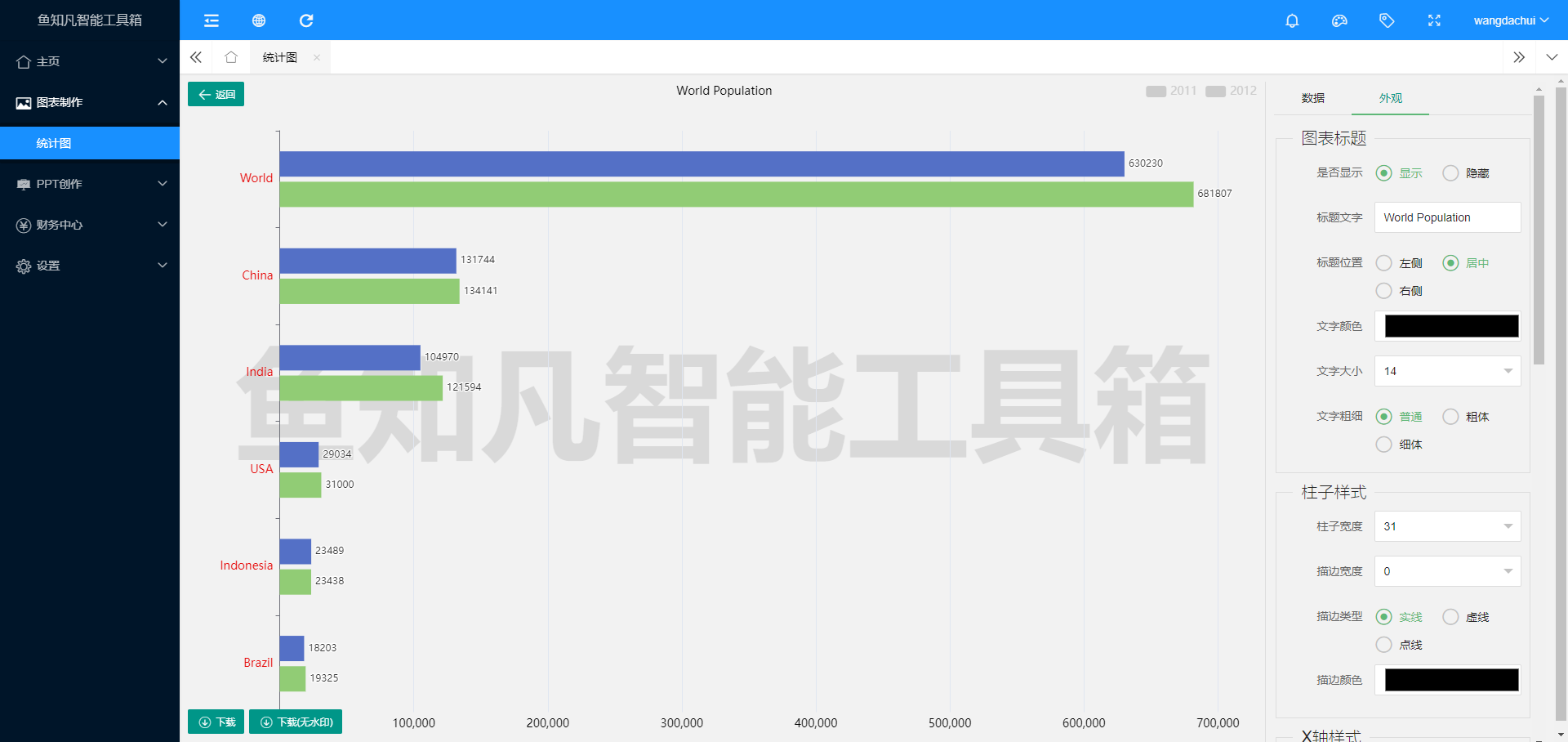Go to home tab icon
1568x742 pixels.
[231, 57]
